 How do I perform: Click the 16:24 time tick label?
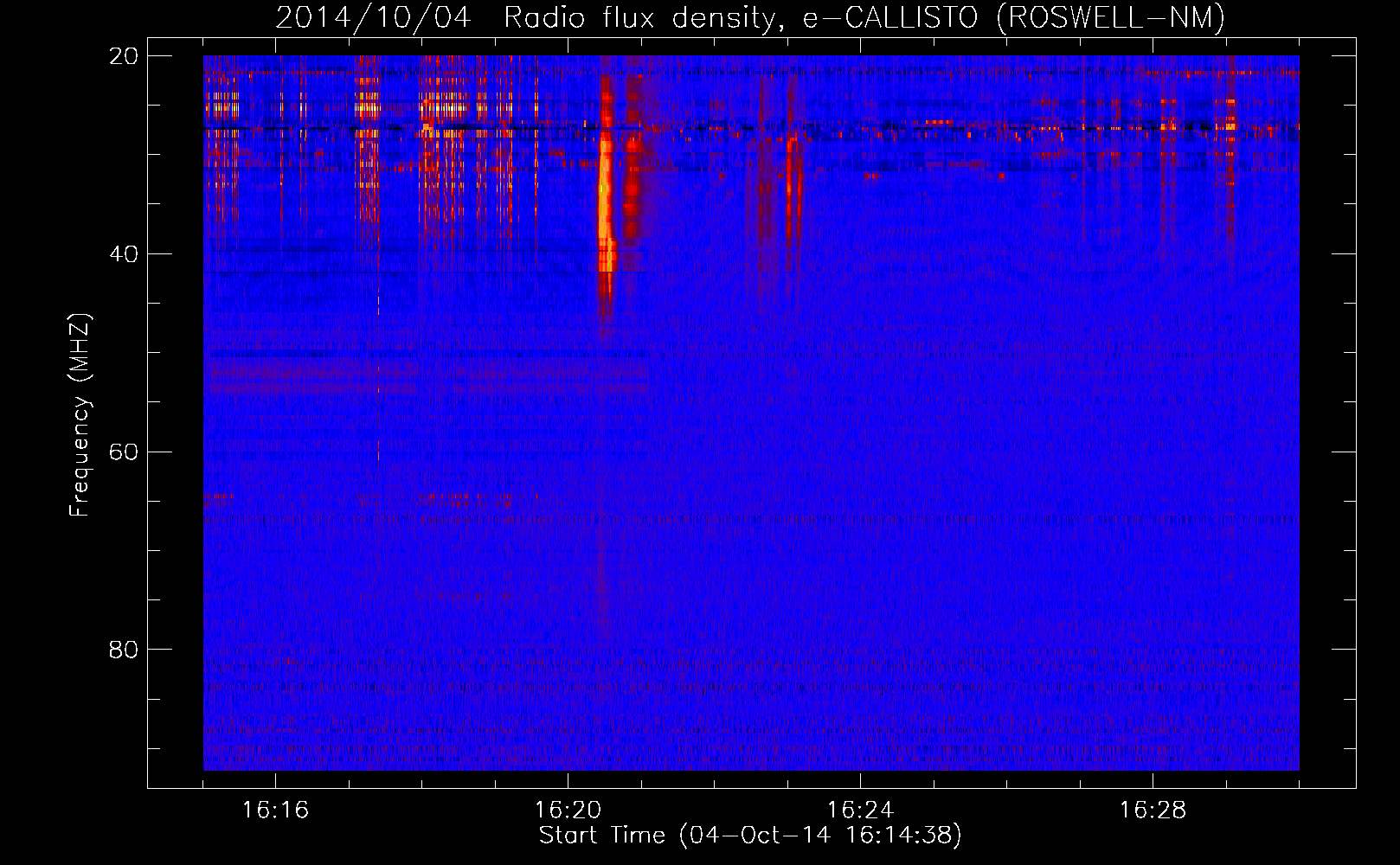860,810
